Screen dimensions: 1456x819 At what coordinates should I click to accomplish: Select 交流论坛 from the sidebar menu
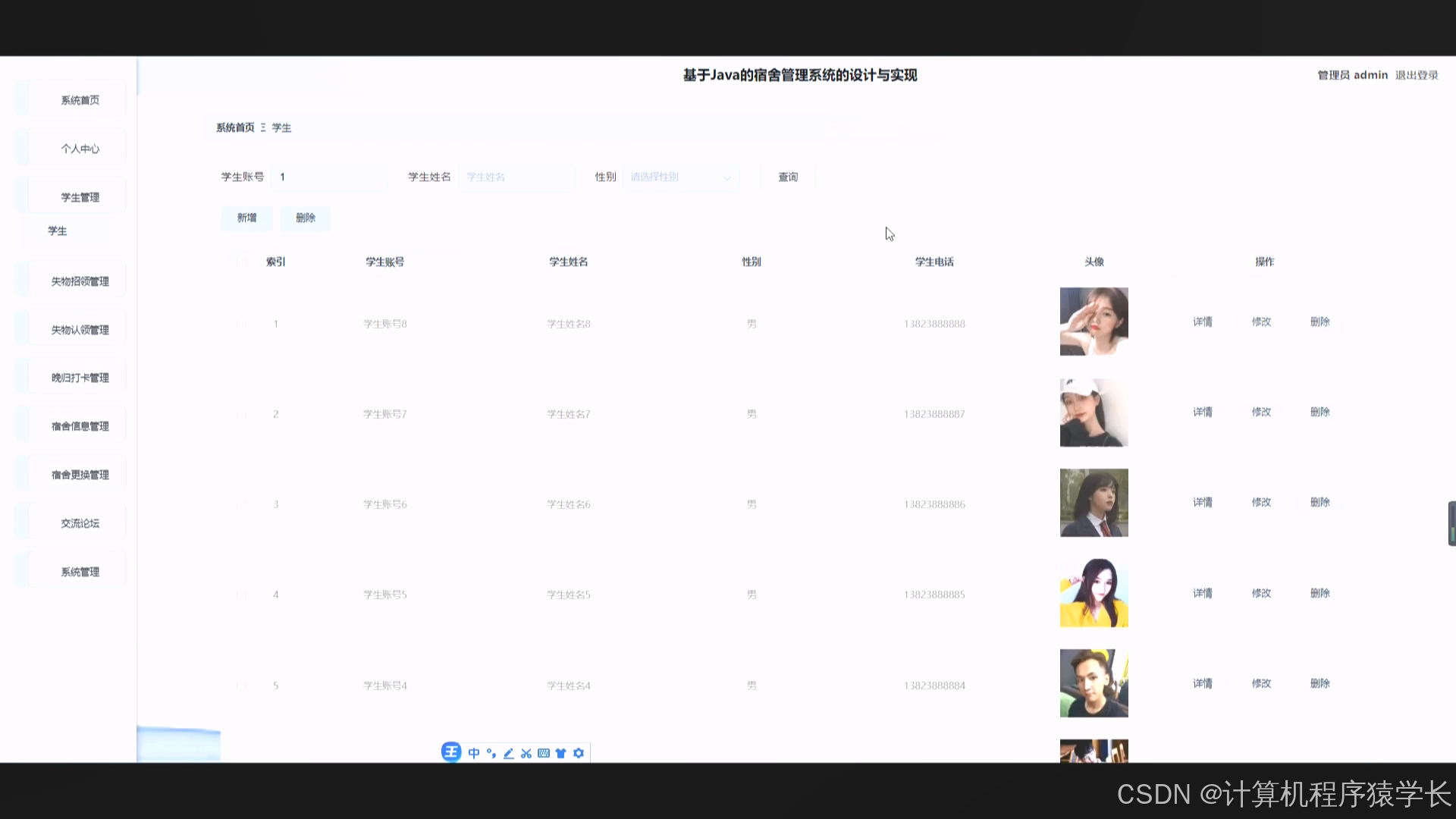79,523
